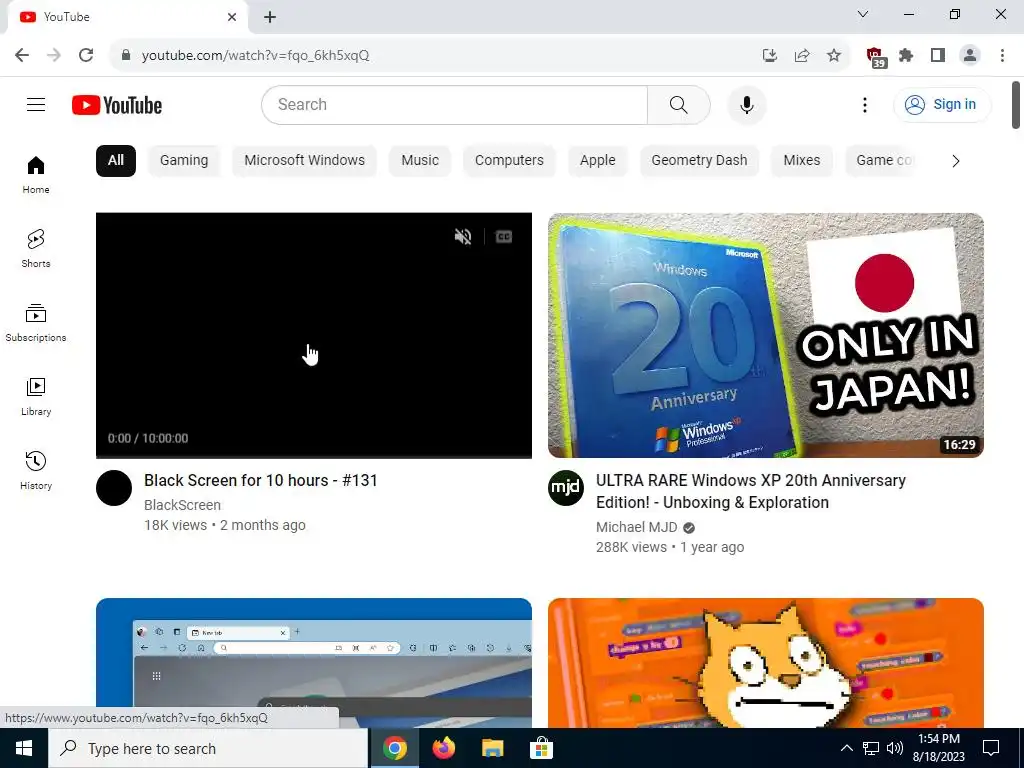
Task: Open the Chrome profile icon
Action: pos(970,56)
